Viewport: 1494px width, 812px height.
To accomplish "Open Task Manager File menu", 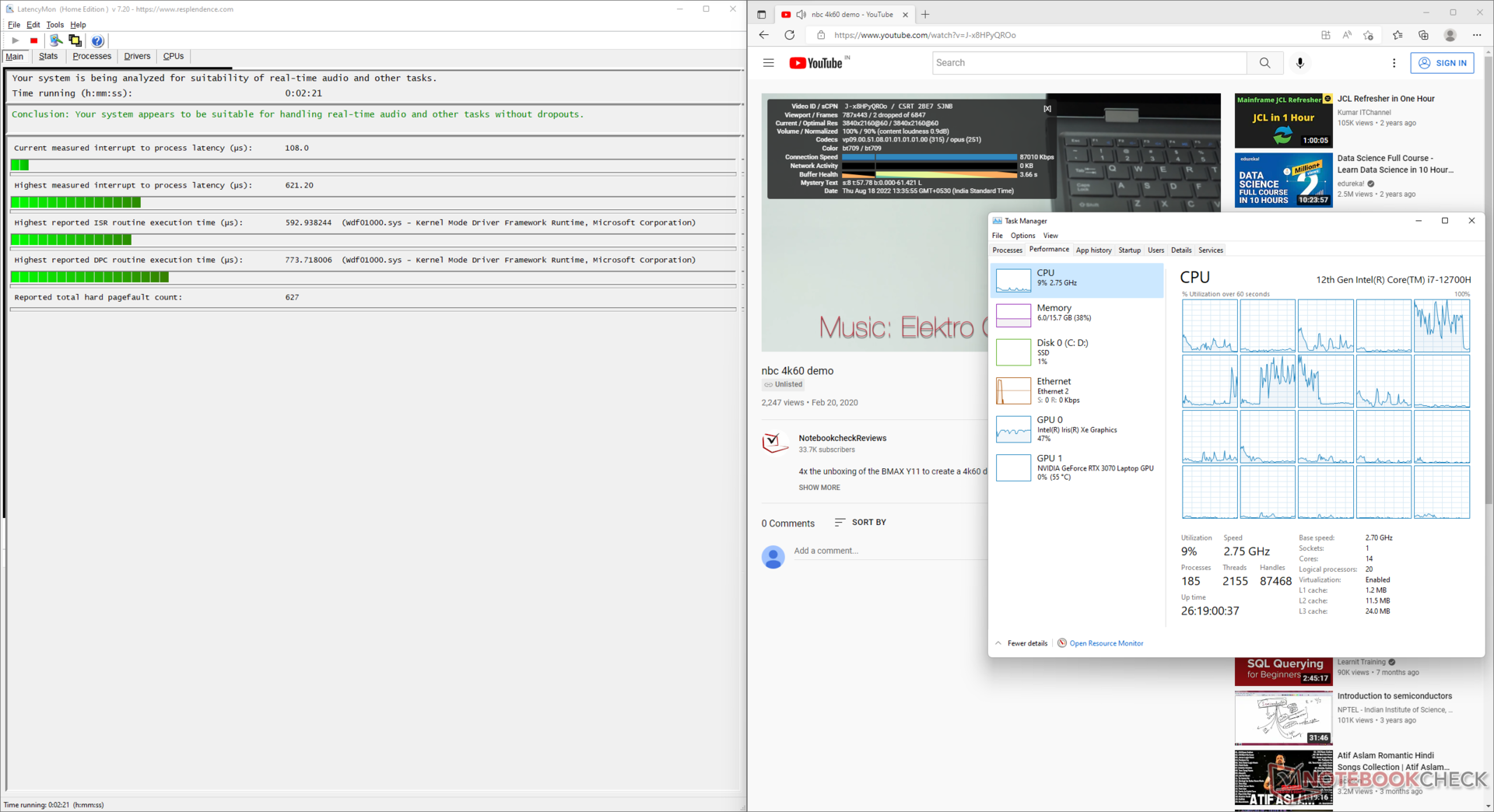I will tap(997, 236).
